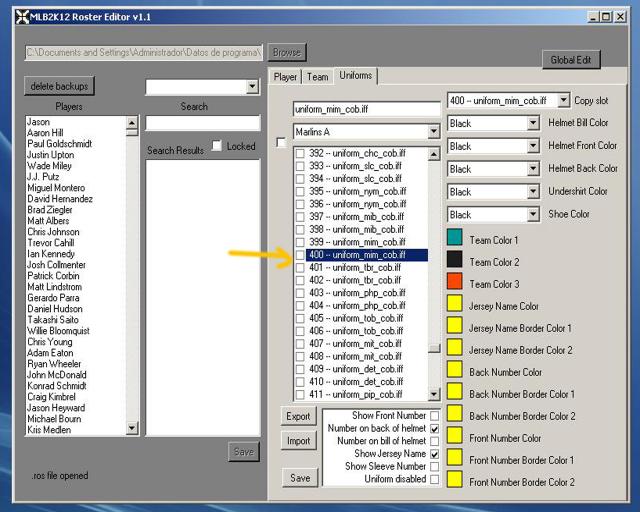Tick checkbox for 405 uniform_tob_cob.iff

tap(300, 318)
